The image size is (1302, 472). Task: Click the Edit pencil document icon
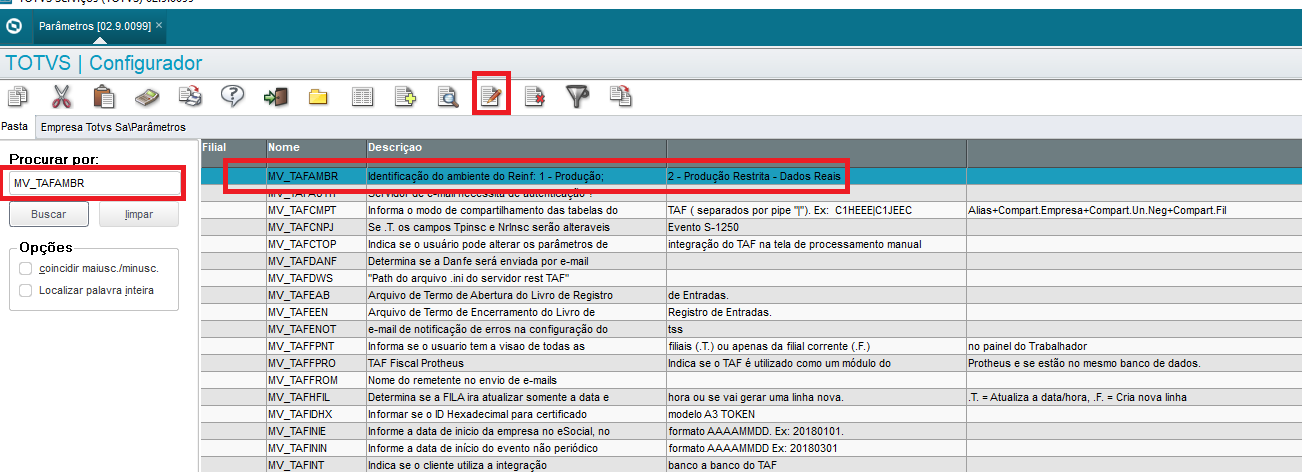tap(492, 97)
